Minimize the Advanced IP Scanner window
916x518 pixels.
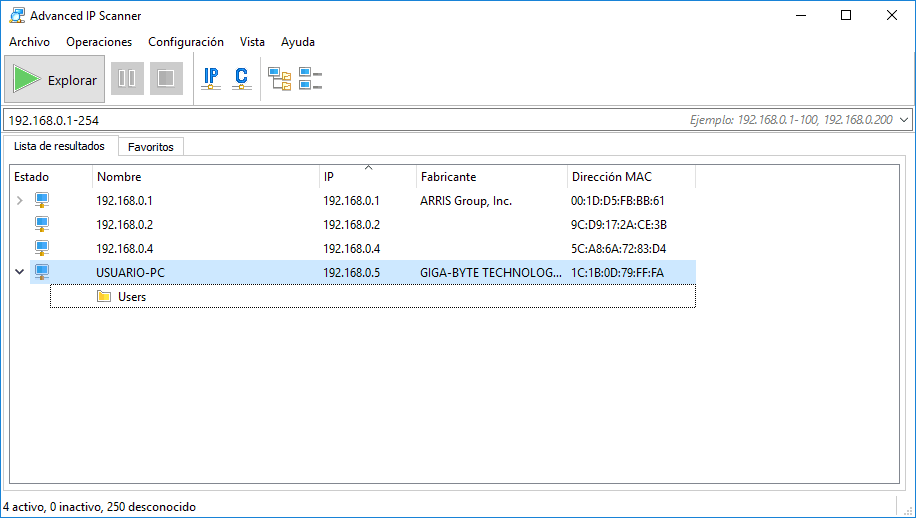coord(800,16)
